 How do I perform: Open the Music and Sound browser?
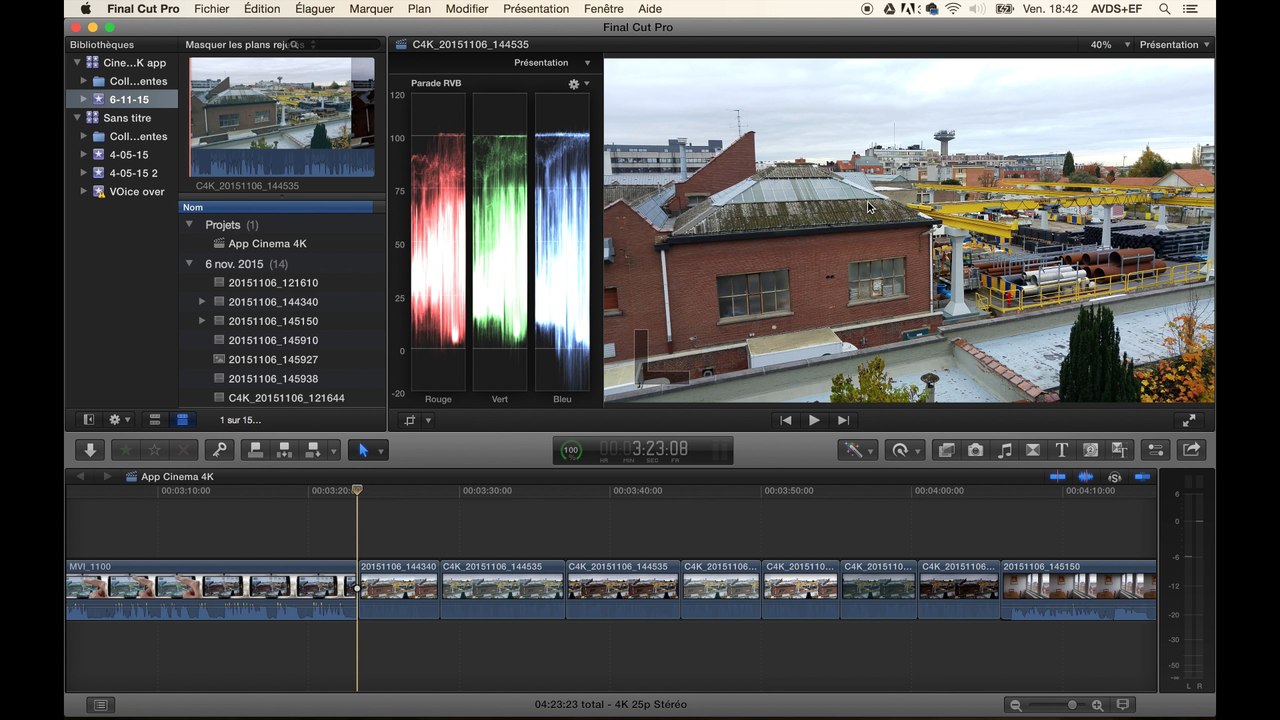point(1005,450)
